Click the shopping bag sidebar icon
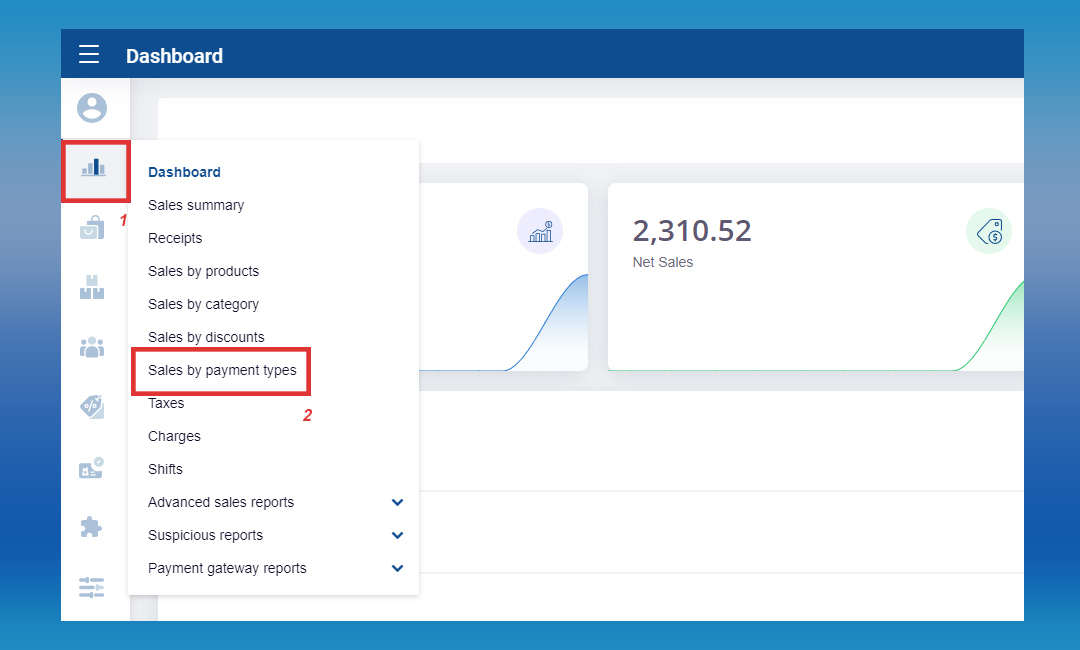Image resolution: width=1080 pixels, height=650 pixels. pyautogui.click(x=92, y=228)
